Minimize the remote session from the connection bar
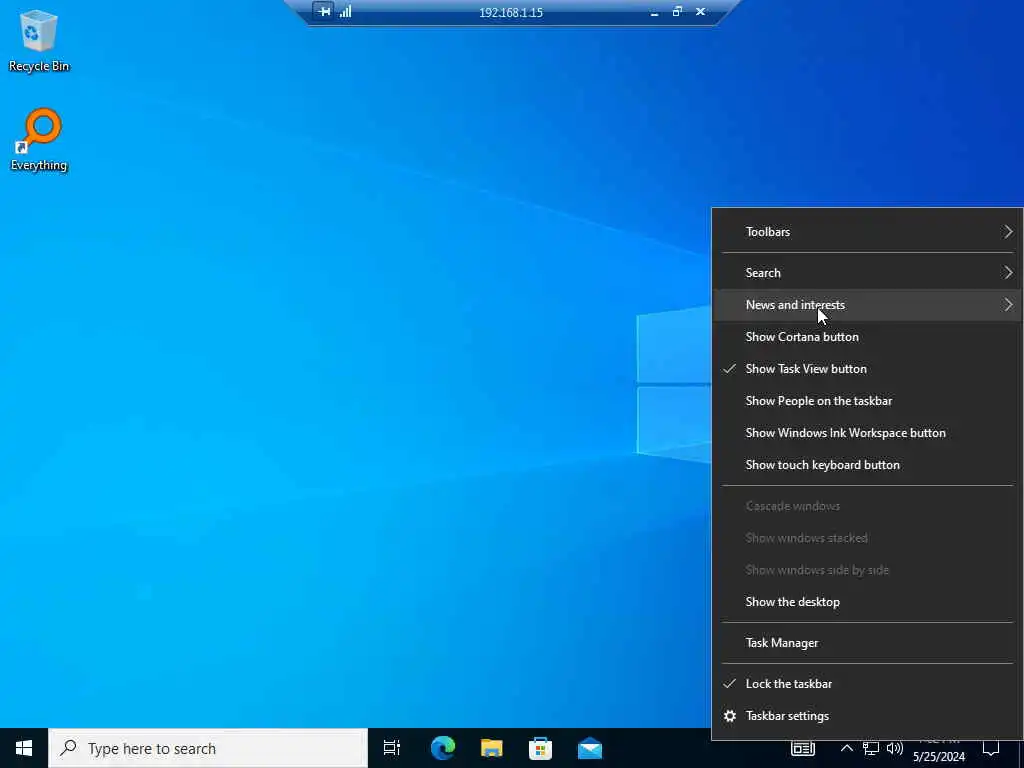 pyautogui.click(x=654, y=12)
